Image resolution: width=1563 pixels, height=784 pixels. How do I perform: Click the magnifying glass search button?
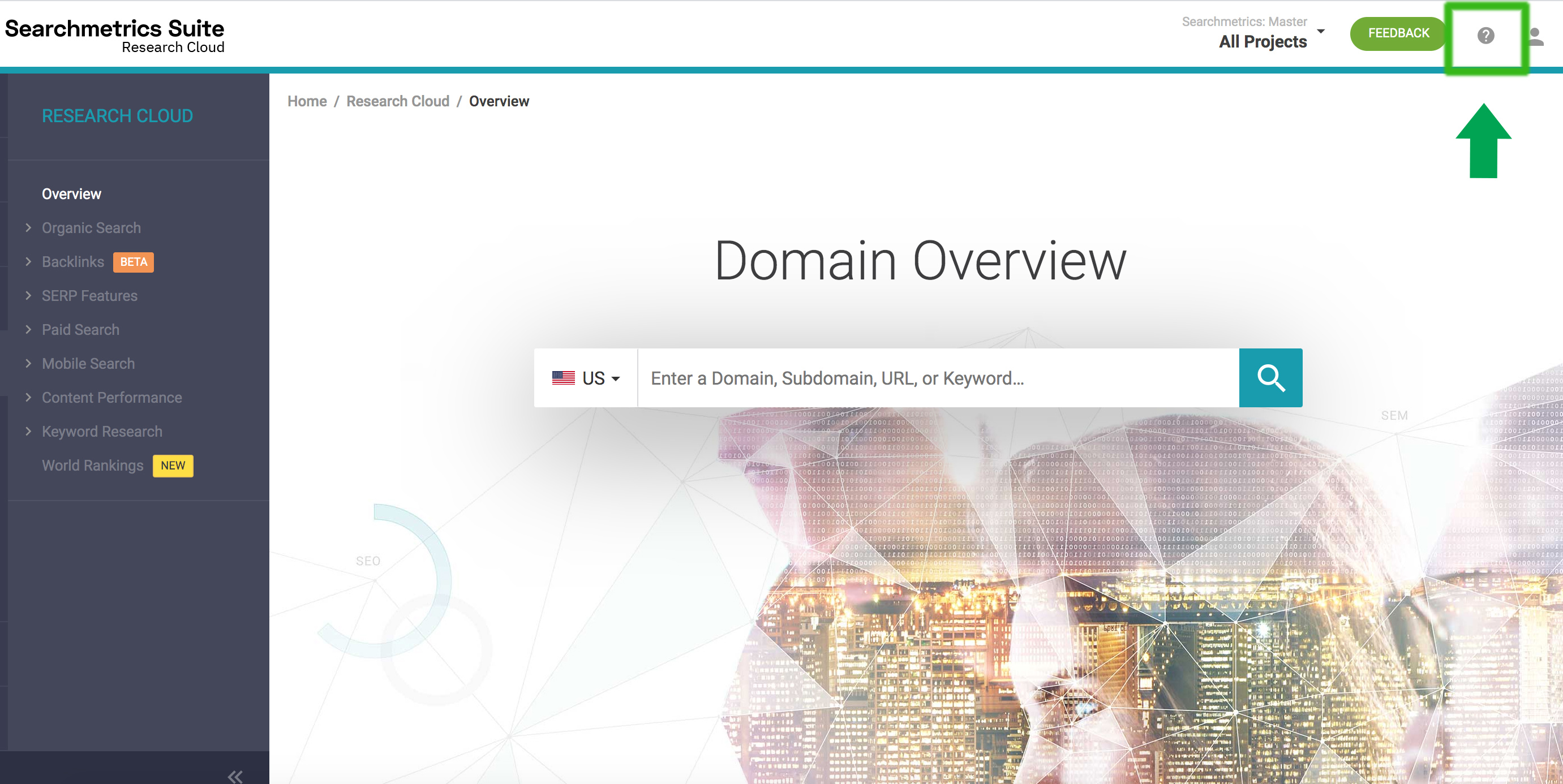coord(1270,378)
